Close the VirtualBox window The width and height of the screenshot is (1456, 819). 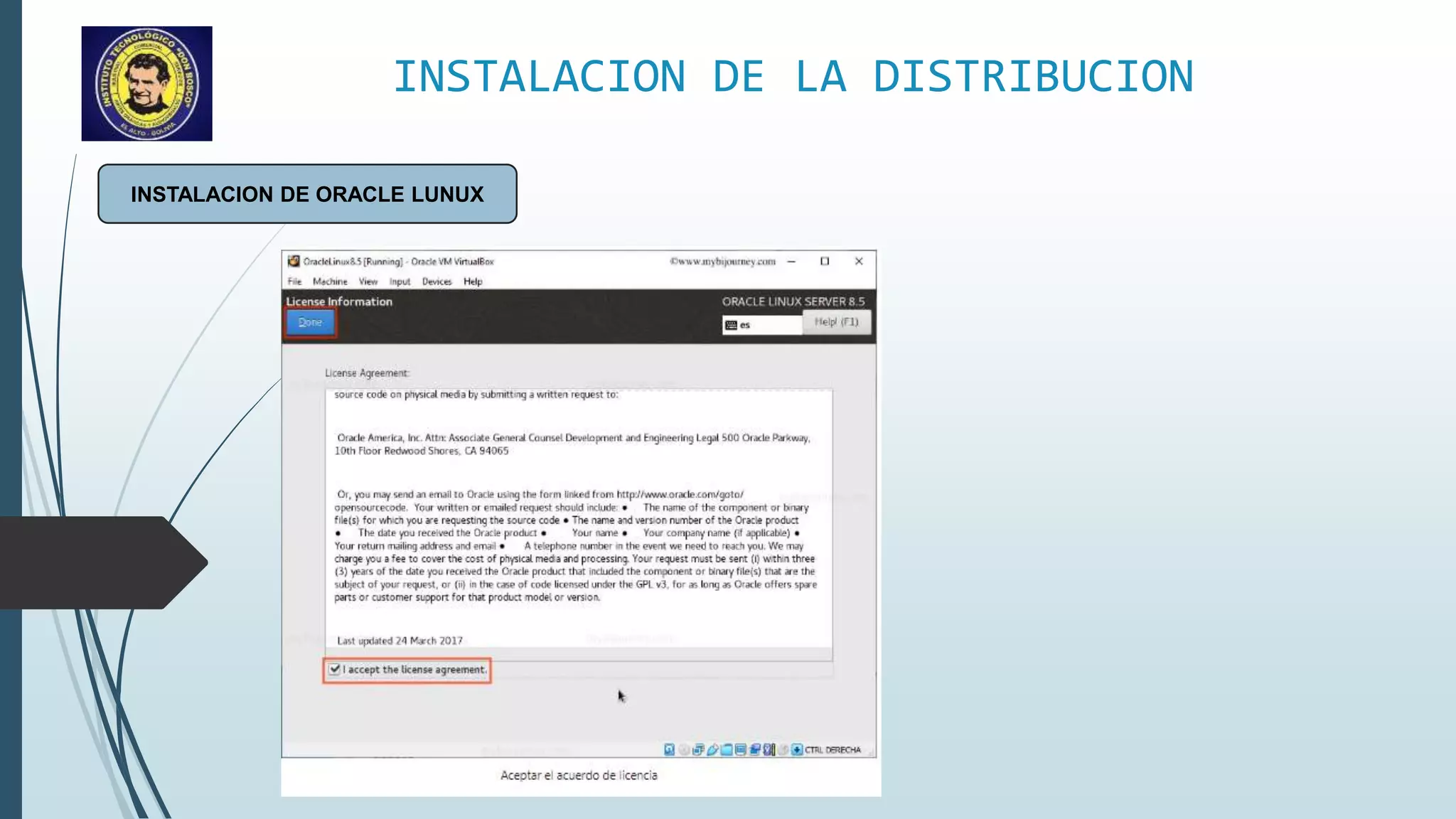(859, 262)
